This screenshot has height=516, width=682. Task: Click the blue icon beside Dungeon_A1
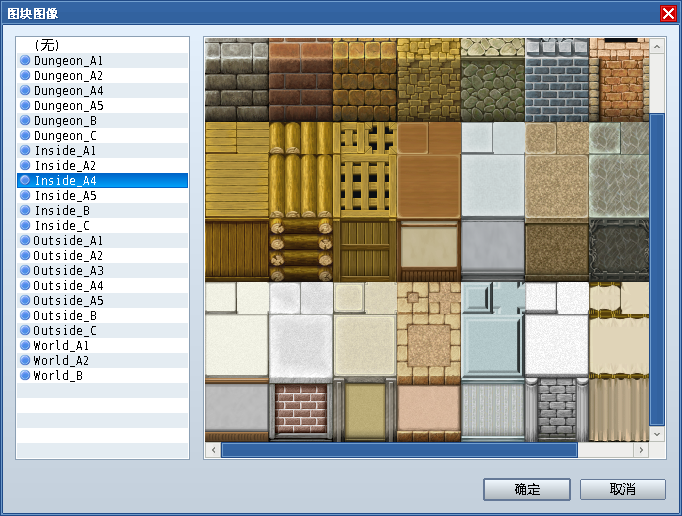click(25, 60)
